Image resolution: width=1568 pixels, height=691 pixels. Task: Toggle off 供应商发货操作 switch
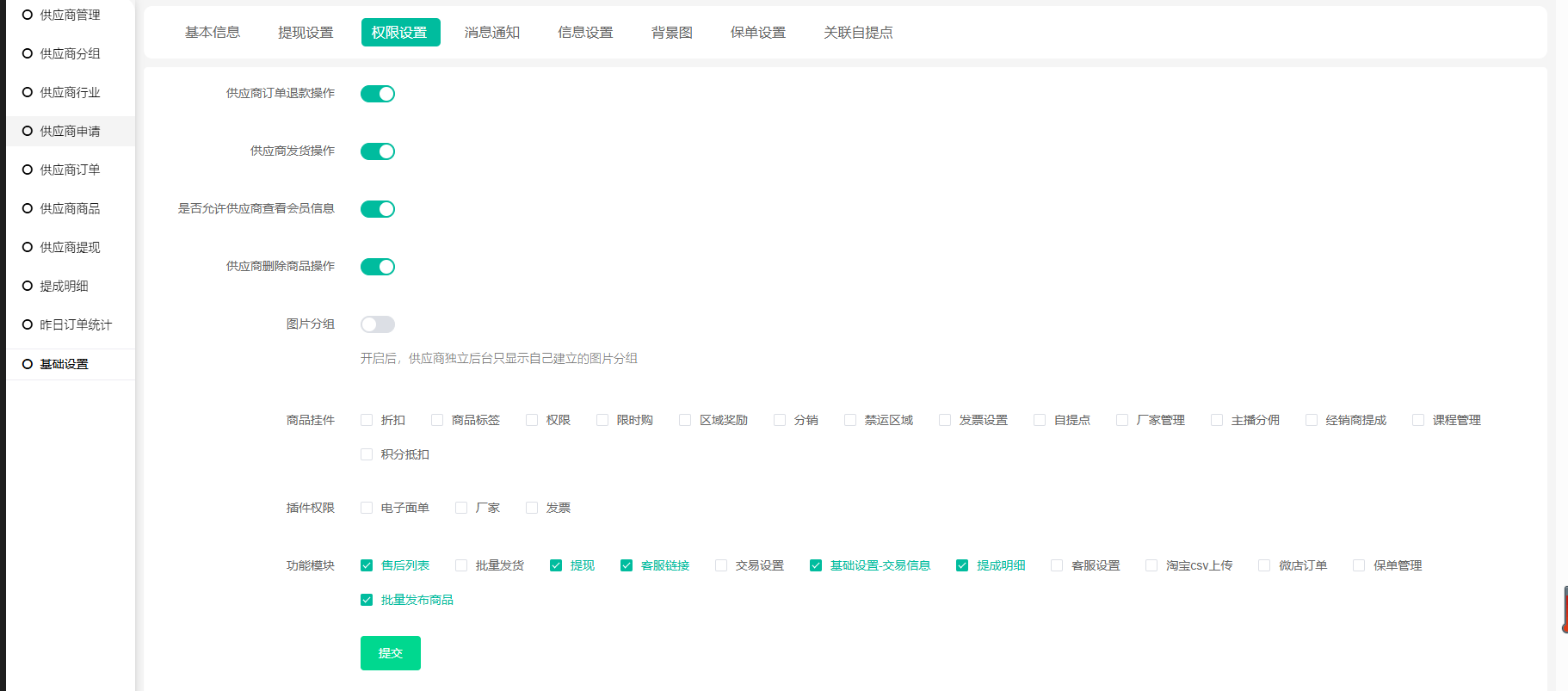click(377, 151)
